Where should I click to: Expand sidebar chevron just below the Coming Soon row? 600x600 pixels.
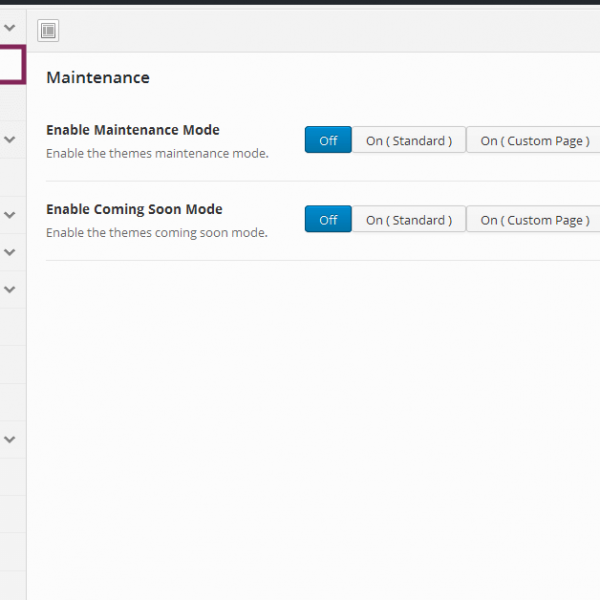click(10, 252)
